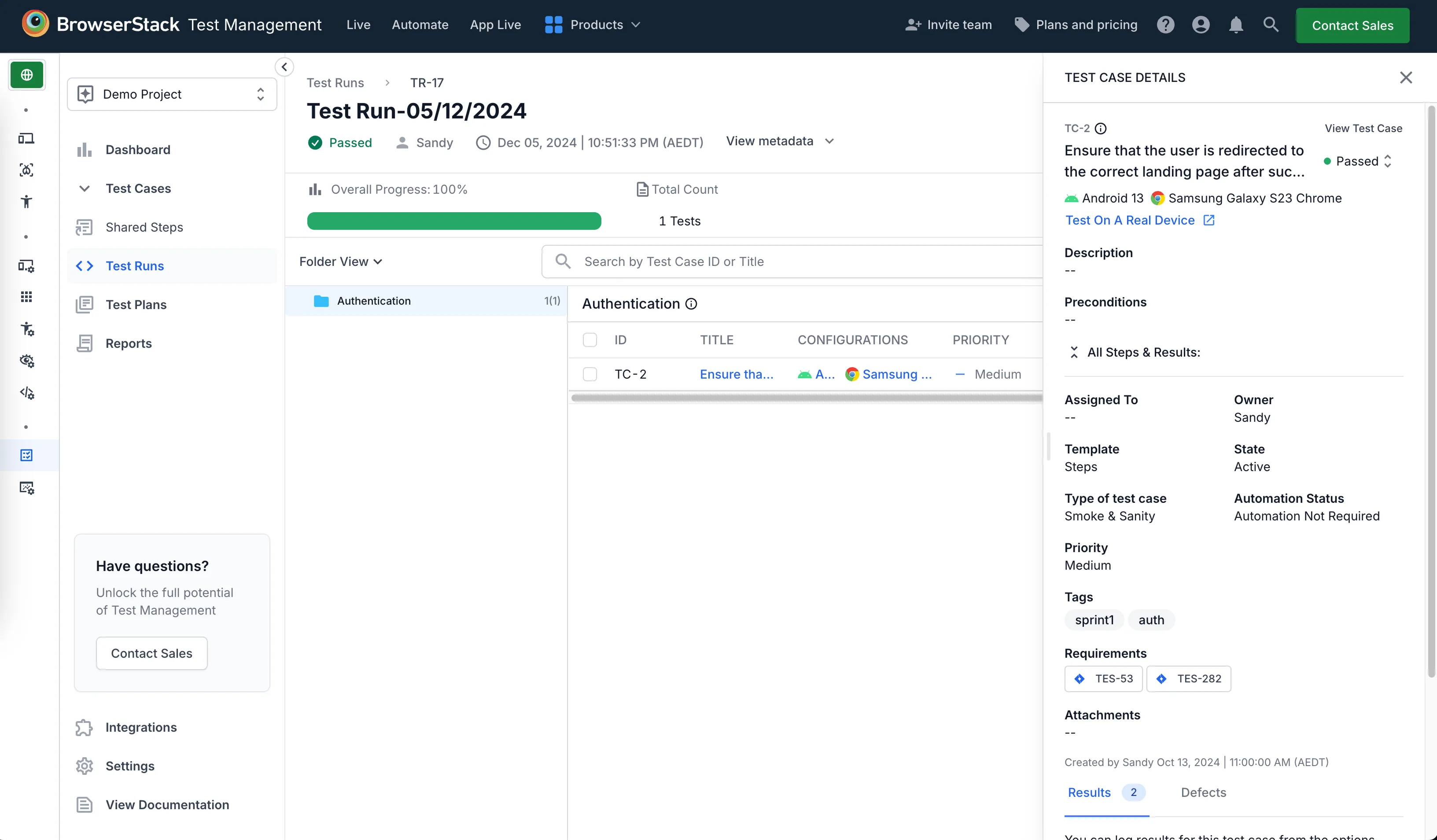Close the Test Case Details panel
Viewport: 1437px width, 840px height.
(x=1406, y=77)
